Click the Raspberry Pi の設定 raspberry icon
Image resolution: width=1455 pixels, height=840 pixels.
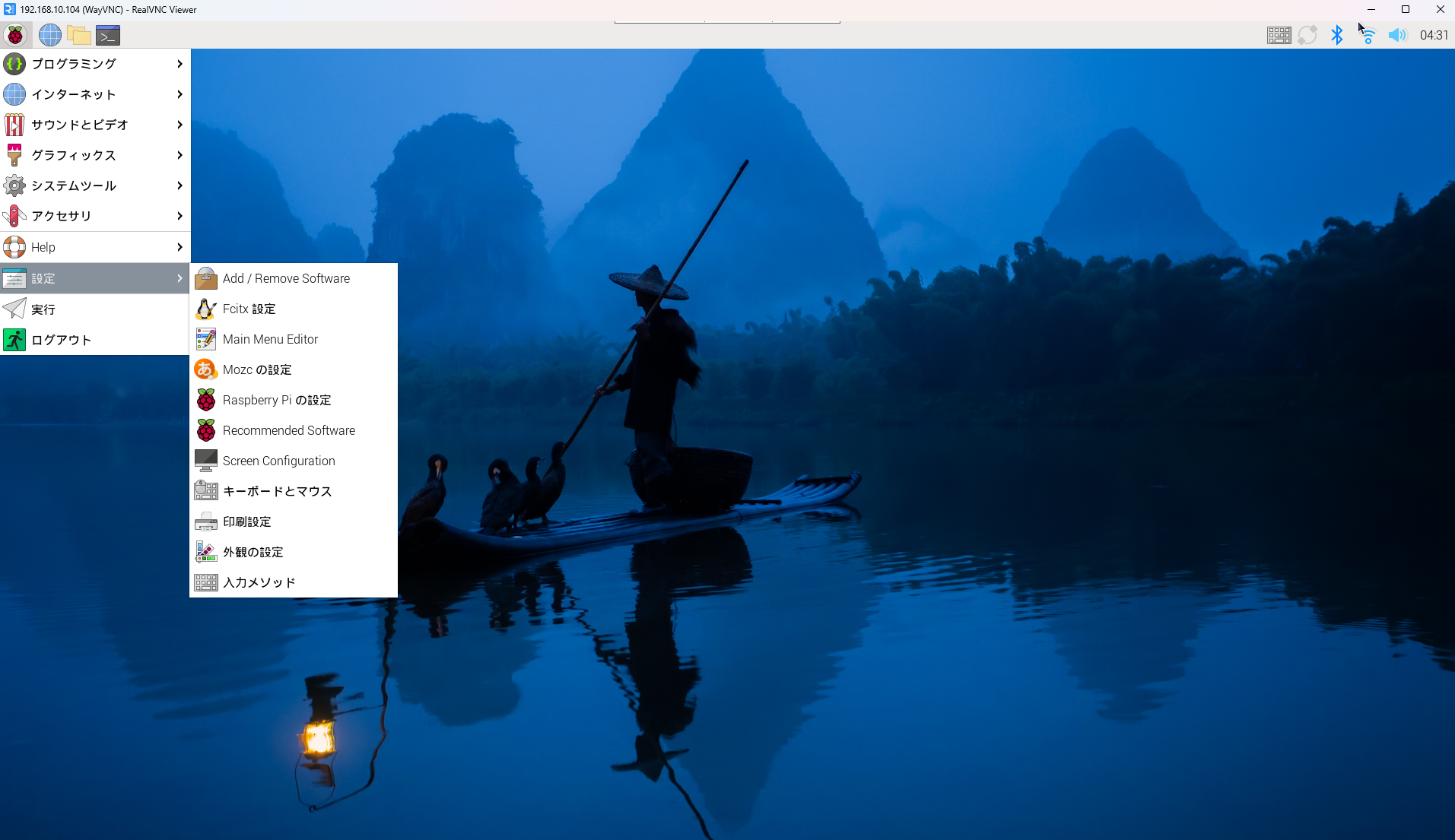point(206,400)
